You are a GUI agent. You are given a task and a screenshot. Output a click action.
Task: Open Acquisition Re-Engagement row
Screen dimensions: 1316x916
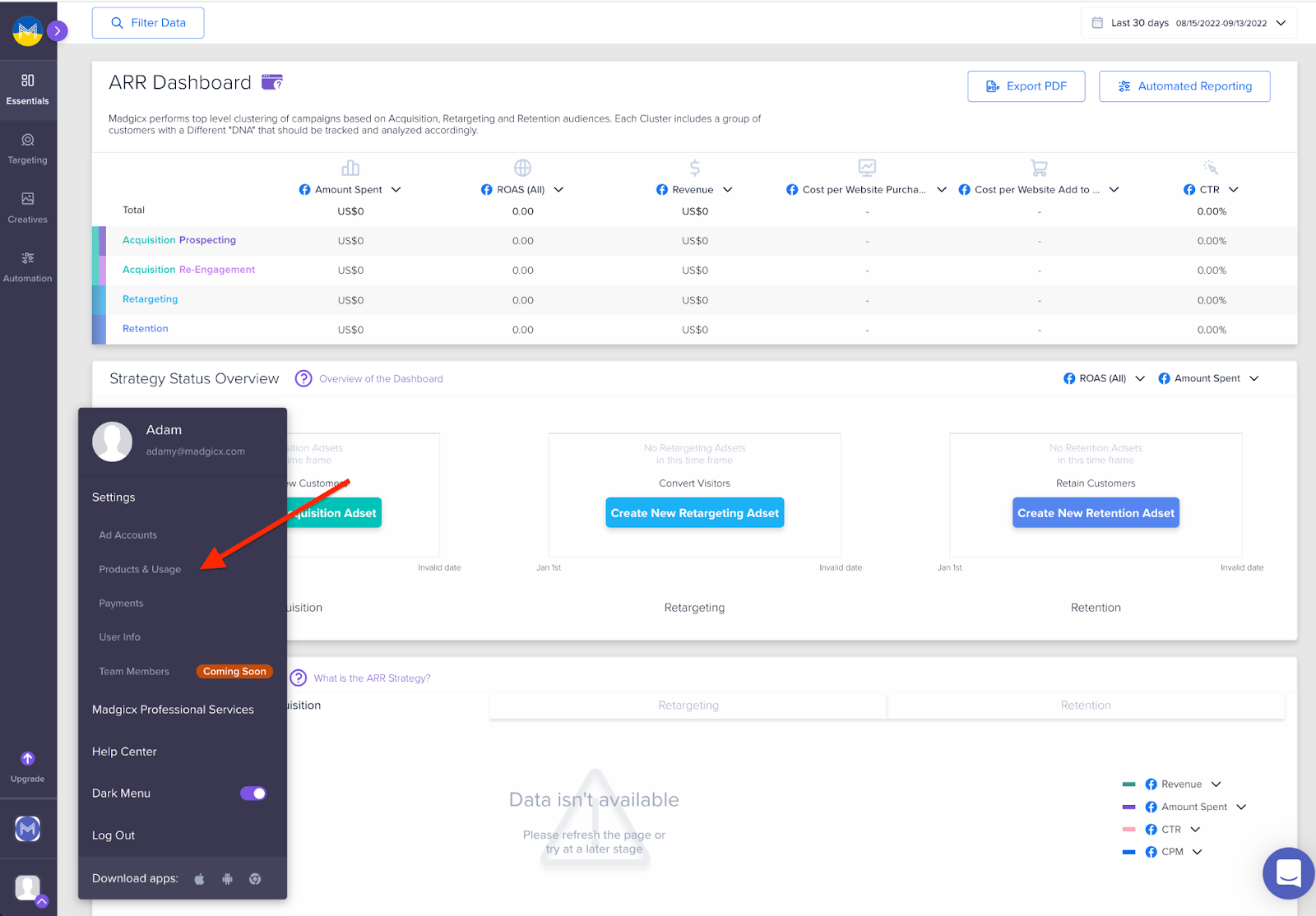pos(189,270)
